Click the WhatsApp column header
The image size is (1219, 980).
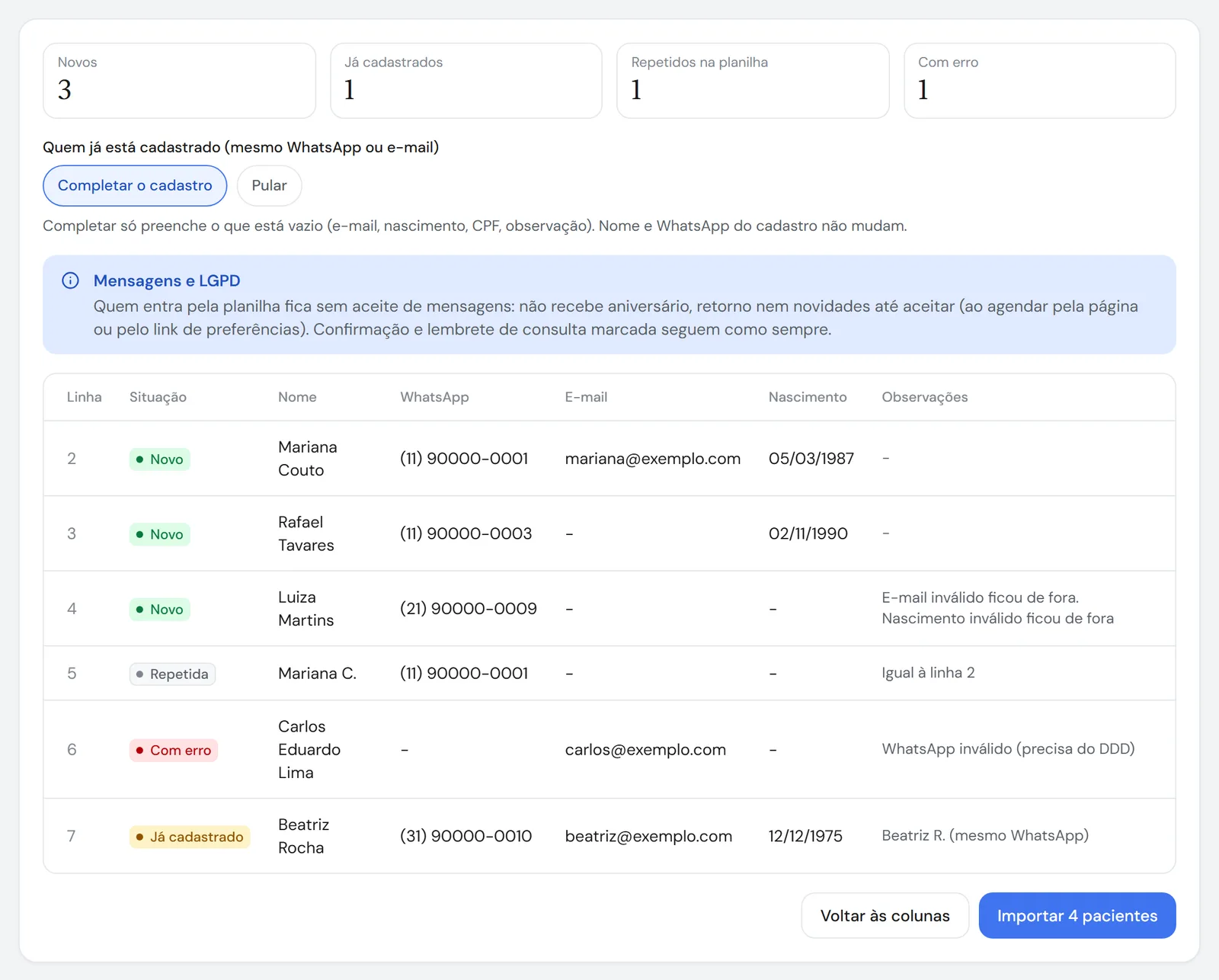tap(434, 397)
